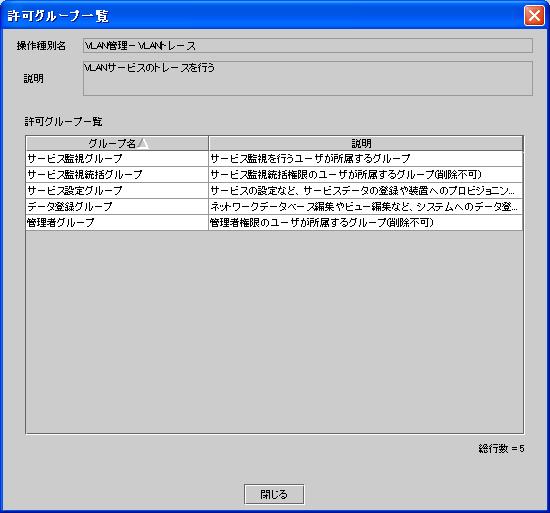The image size is (550, 513).
Task: Select row サービス監視グループ
Action: point(274,158)
